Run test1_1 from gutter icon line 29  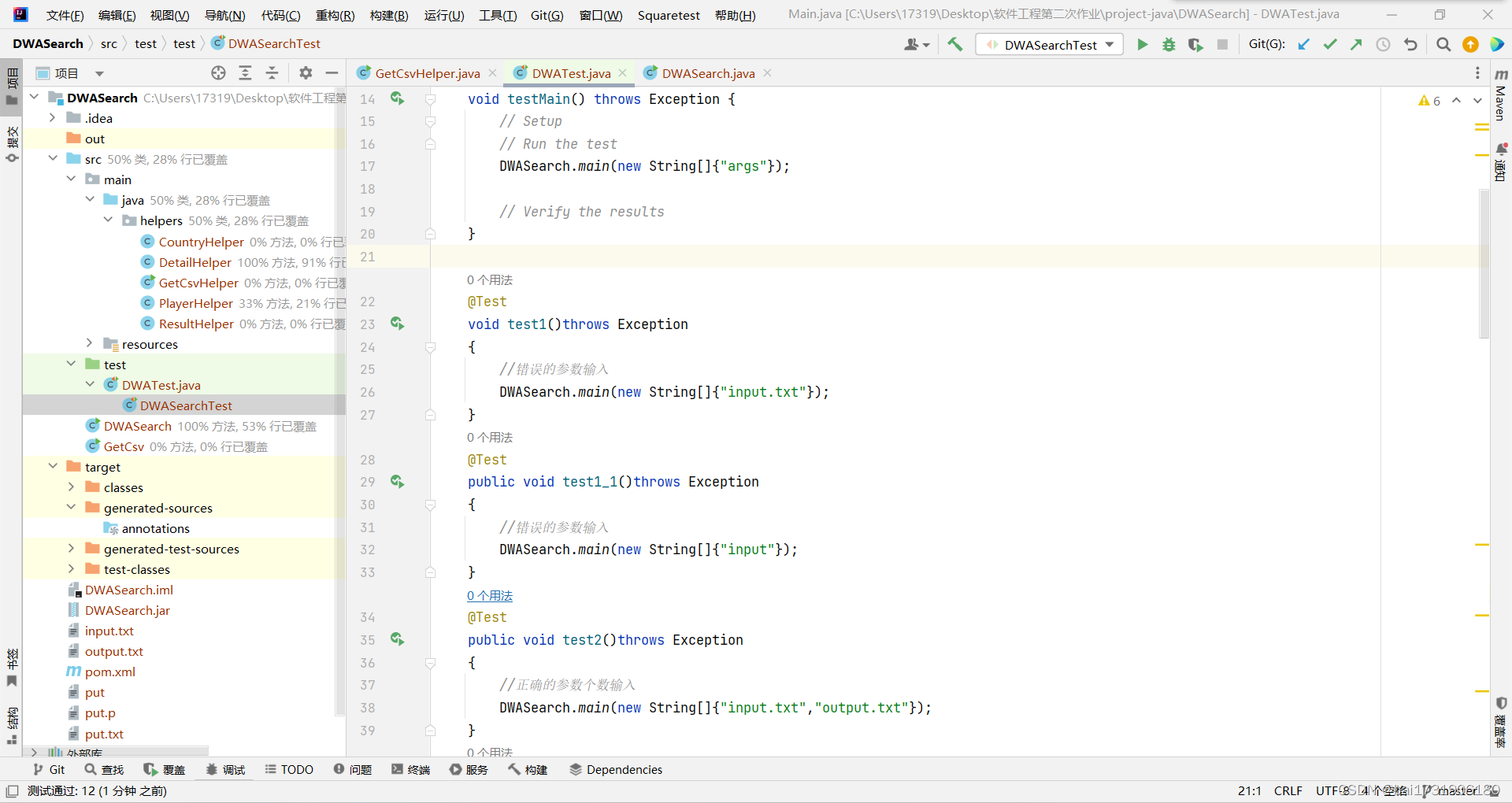pos(397,482)
